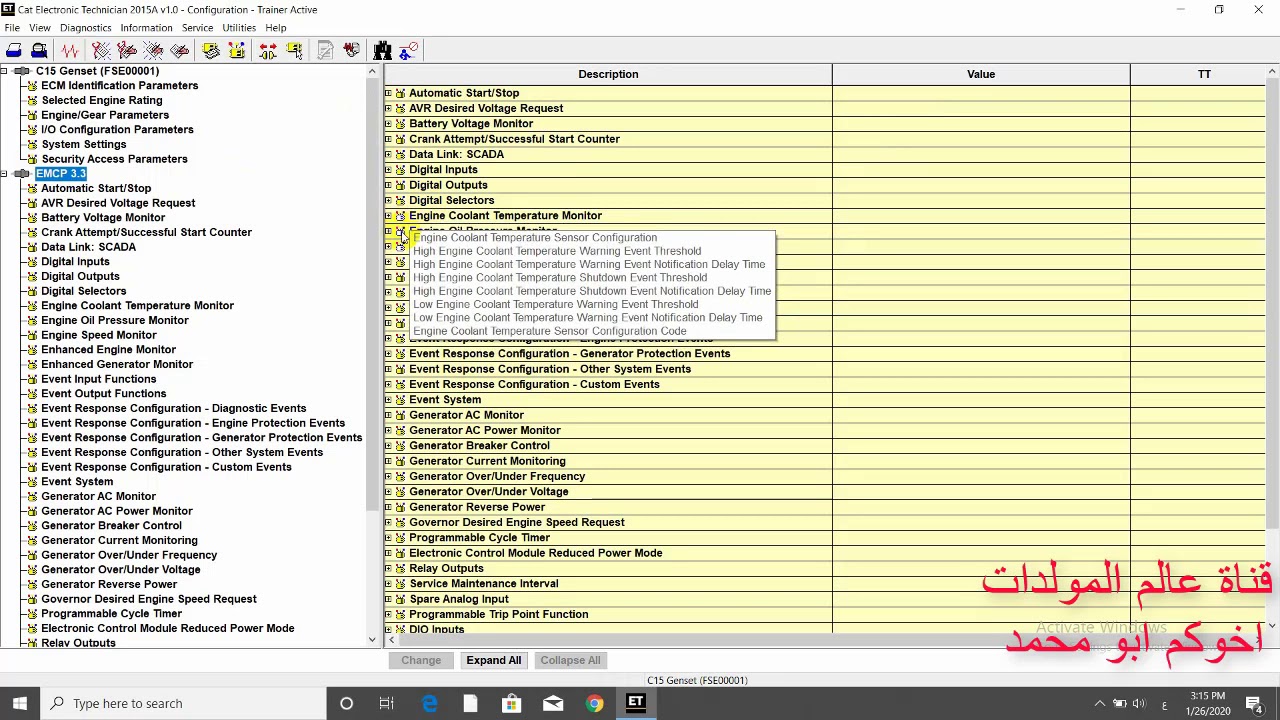Open Configuration tool toolbar icon
1280x720 pixels.
tap(237, 51)
